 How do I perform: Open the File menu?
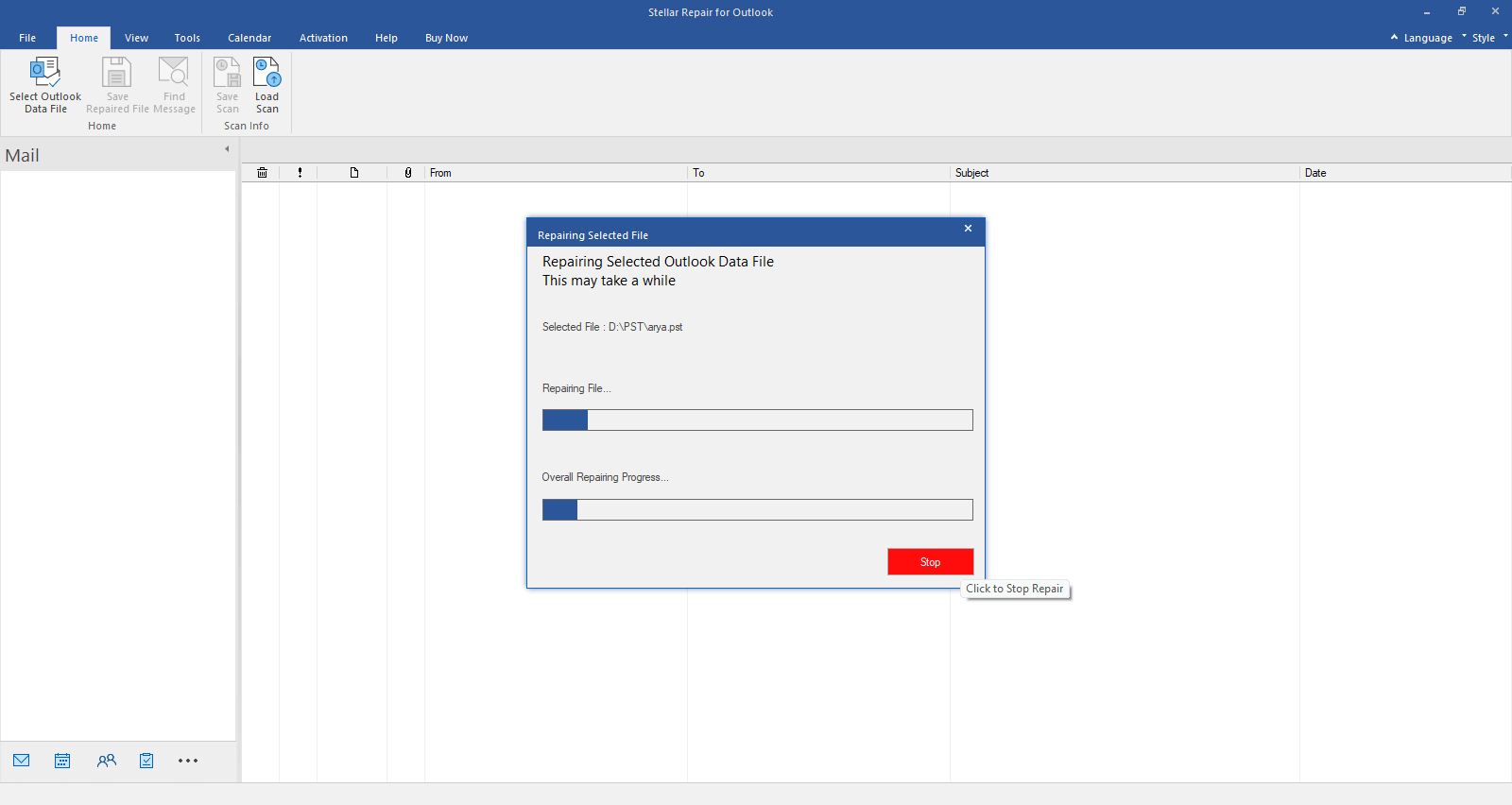(27, 38)
